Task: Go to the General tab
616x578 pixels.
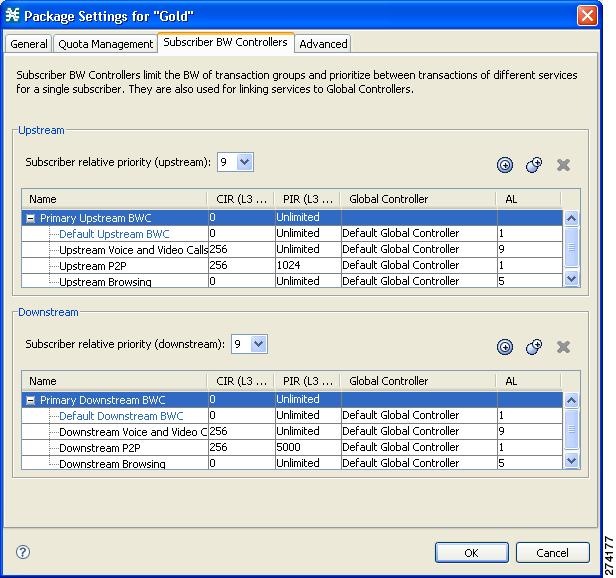Action: point(29,44)
